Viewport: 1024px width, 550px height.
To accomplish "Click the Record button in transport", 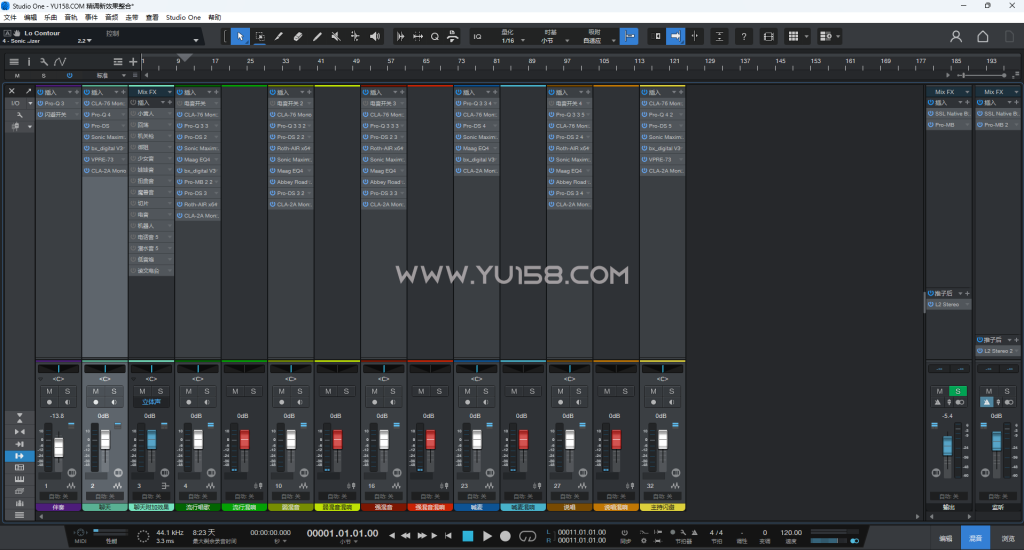I will click(x=505, y=536).
